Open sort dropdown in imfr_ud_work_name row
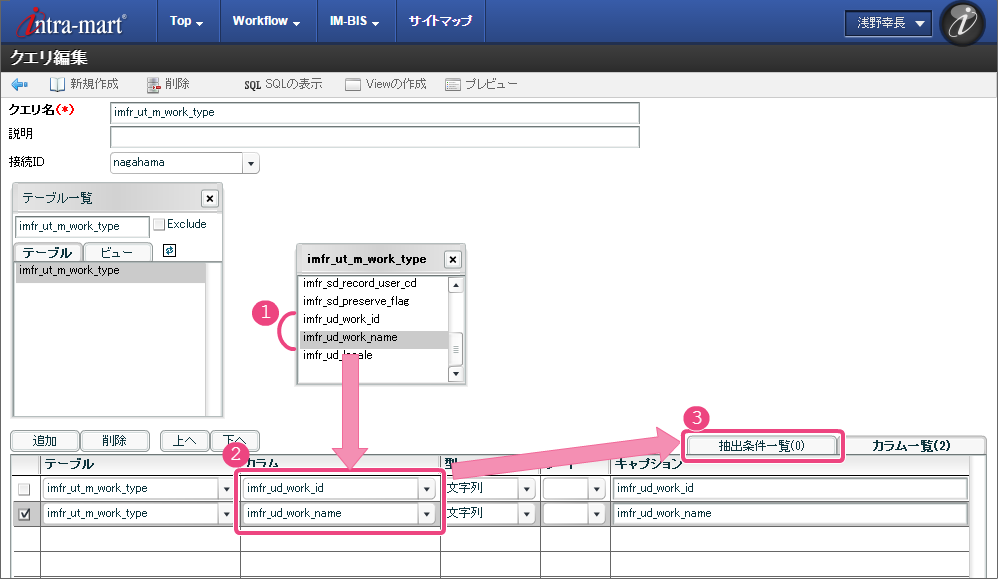The height and width of the screenshot is (579, 998). click(596, 514)
